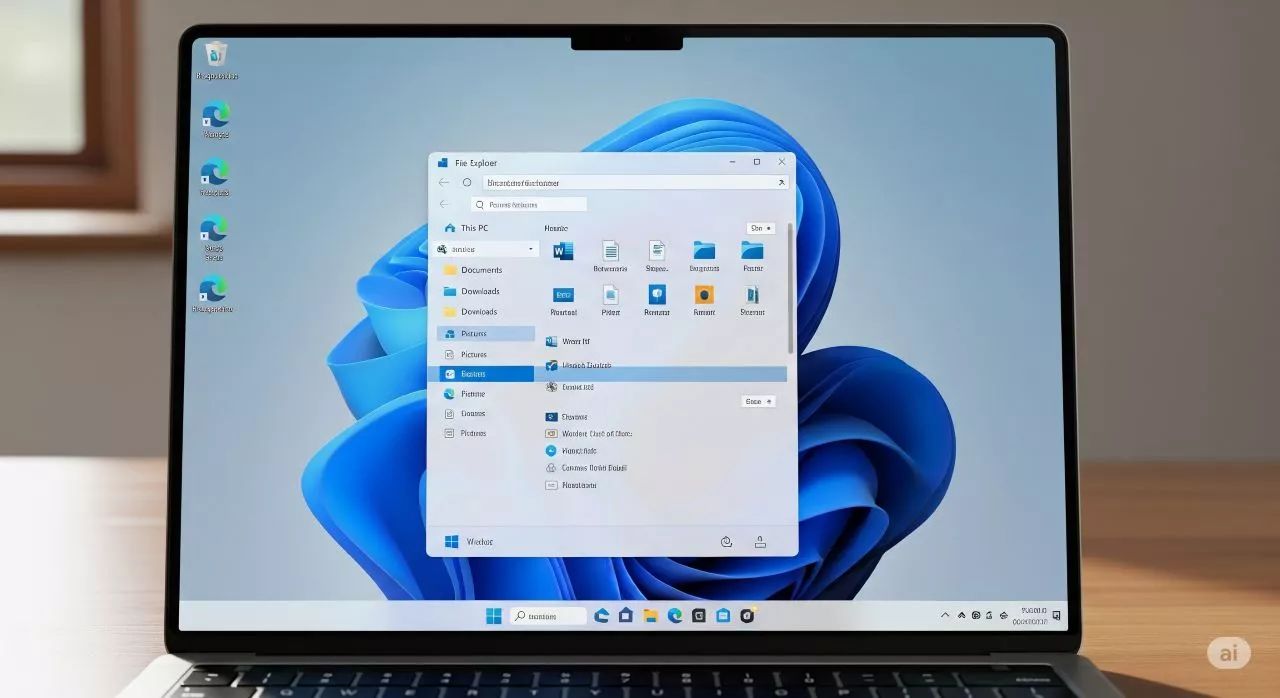Click the search field inside File Explorer
The image size is (1280, 698).
coord(530,204)
